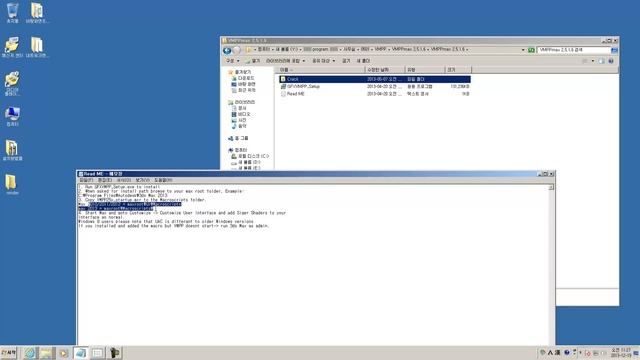Select the Crack folder in Explorer

[x=375, y=79]
